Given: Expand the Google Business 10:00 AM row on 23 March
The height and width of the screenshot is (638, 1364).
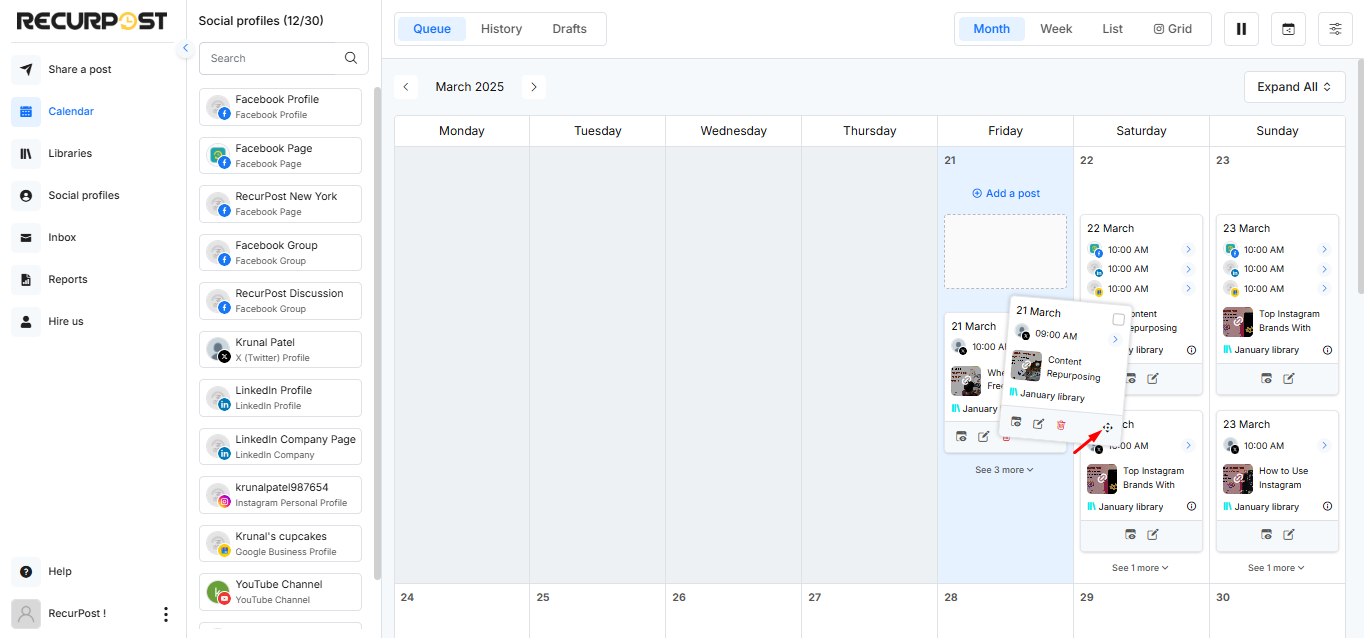Looking at the screenshot, I should pos(1324,289).
